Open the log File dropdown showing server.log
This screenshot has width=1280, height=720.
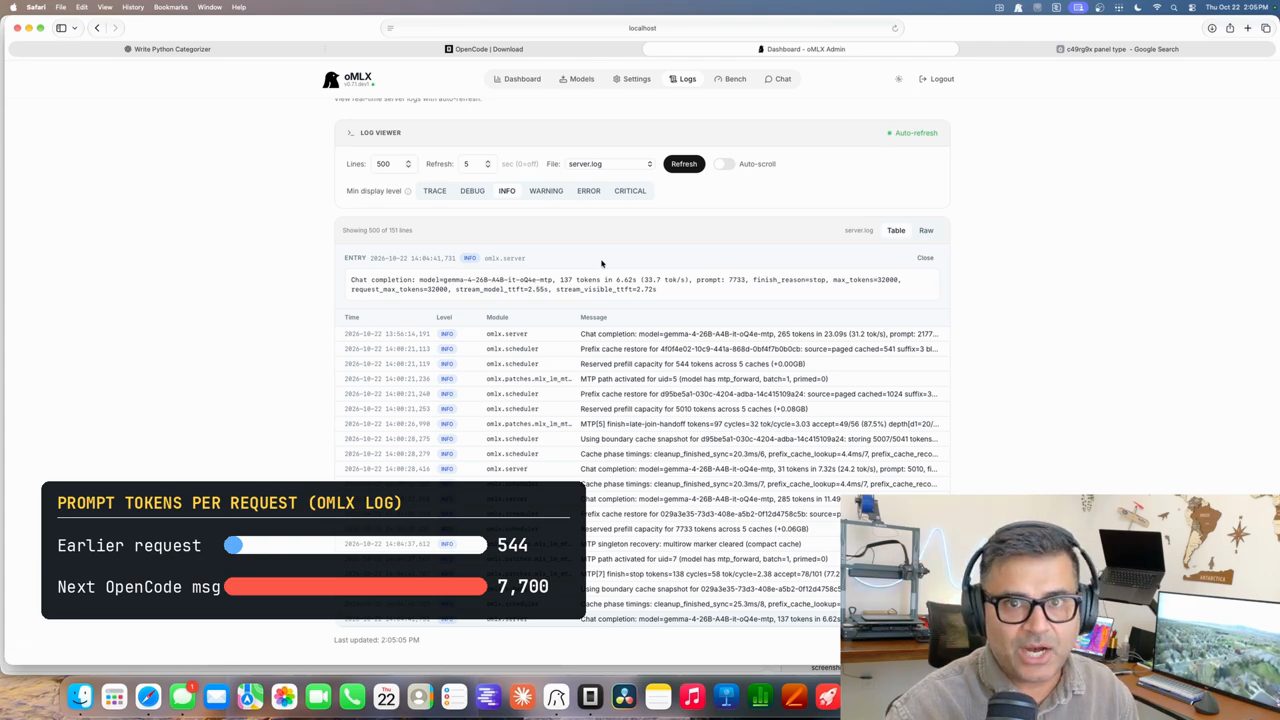coord(610,164)
